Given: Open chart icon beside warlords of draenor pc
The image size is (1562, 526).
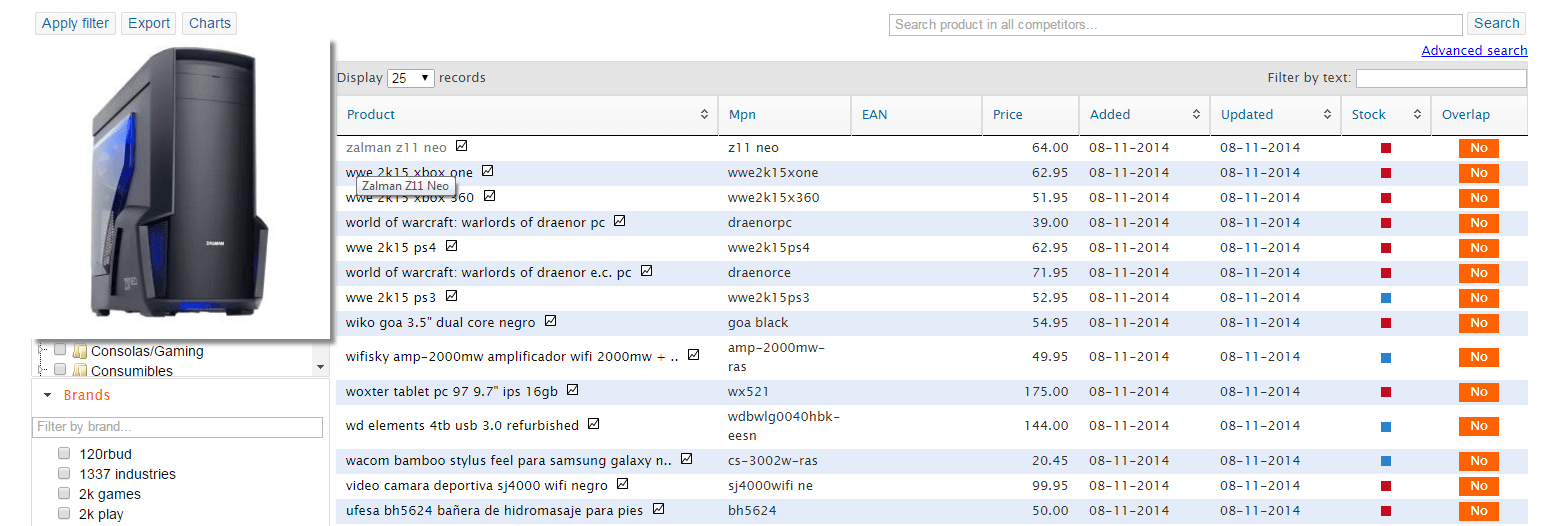Looking at the screenshot, I should click(x=619, y=221).
